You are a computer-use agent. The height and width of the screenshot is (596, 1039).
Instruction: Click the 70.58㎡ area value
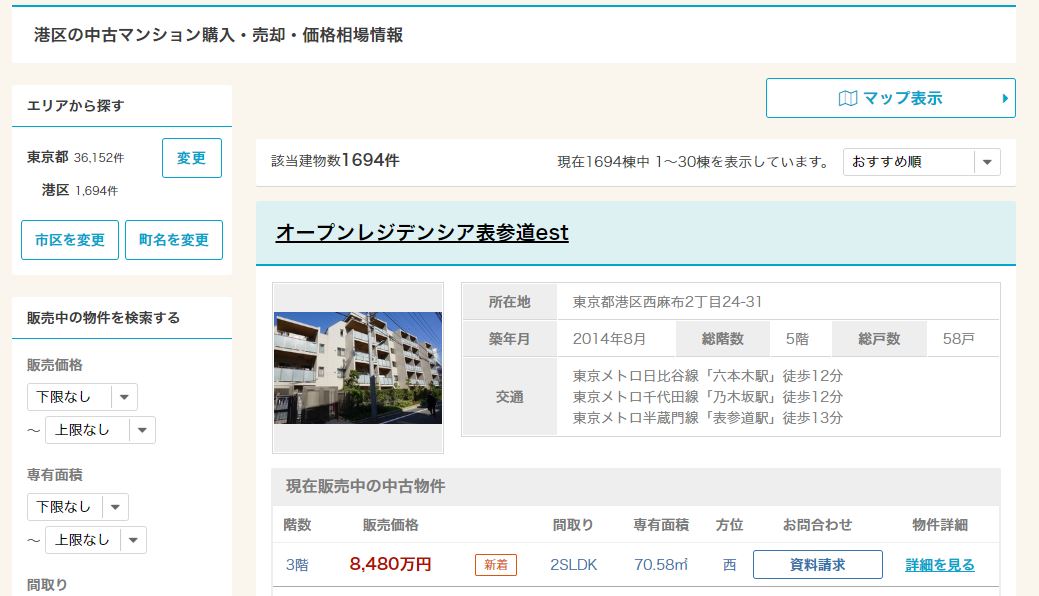pos(661,565)
